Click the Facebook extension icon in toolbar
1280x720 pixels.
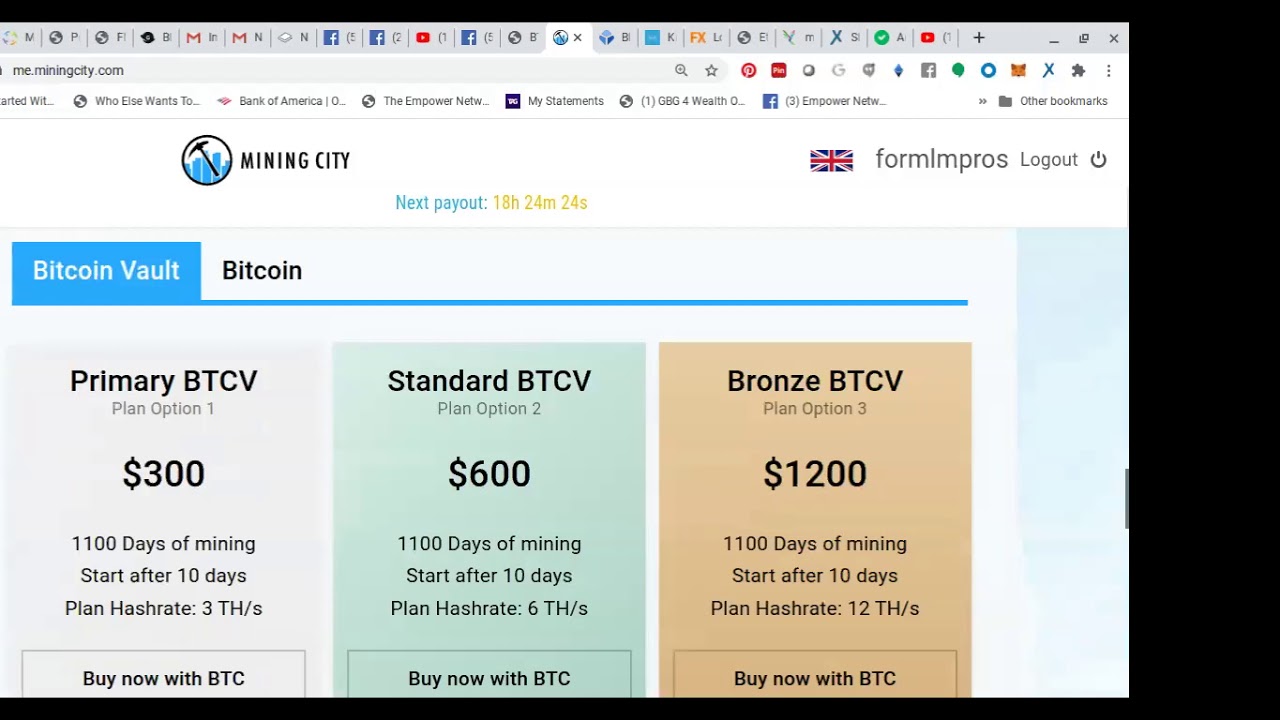click(928, 70)
